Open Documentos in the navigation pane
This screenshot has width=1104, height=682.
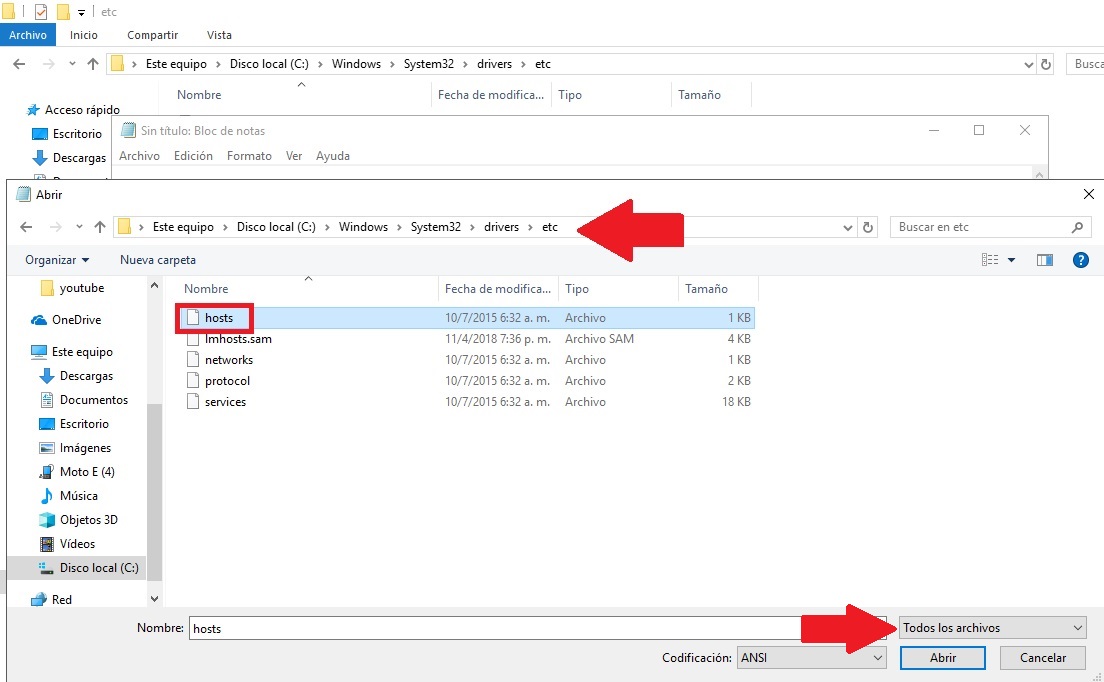click(x=84, y=400)
